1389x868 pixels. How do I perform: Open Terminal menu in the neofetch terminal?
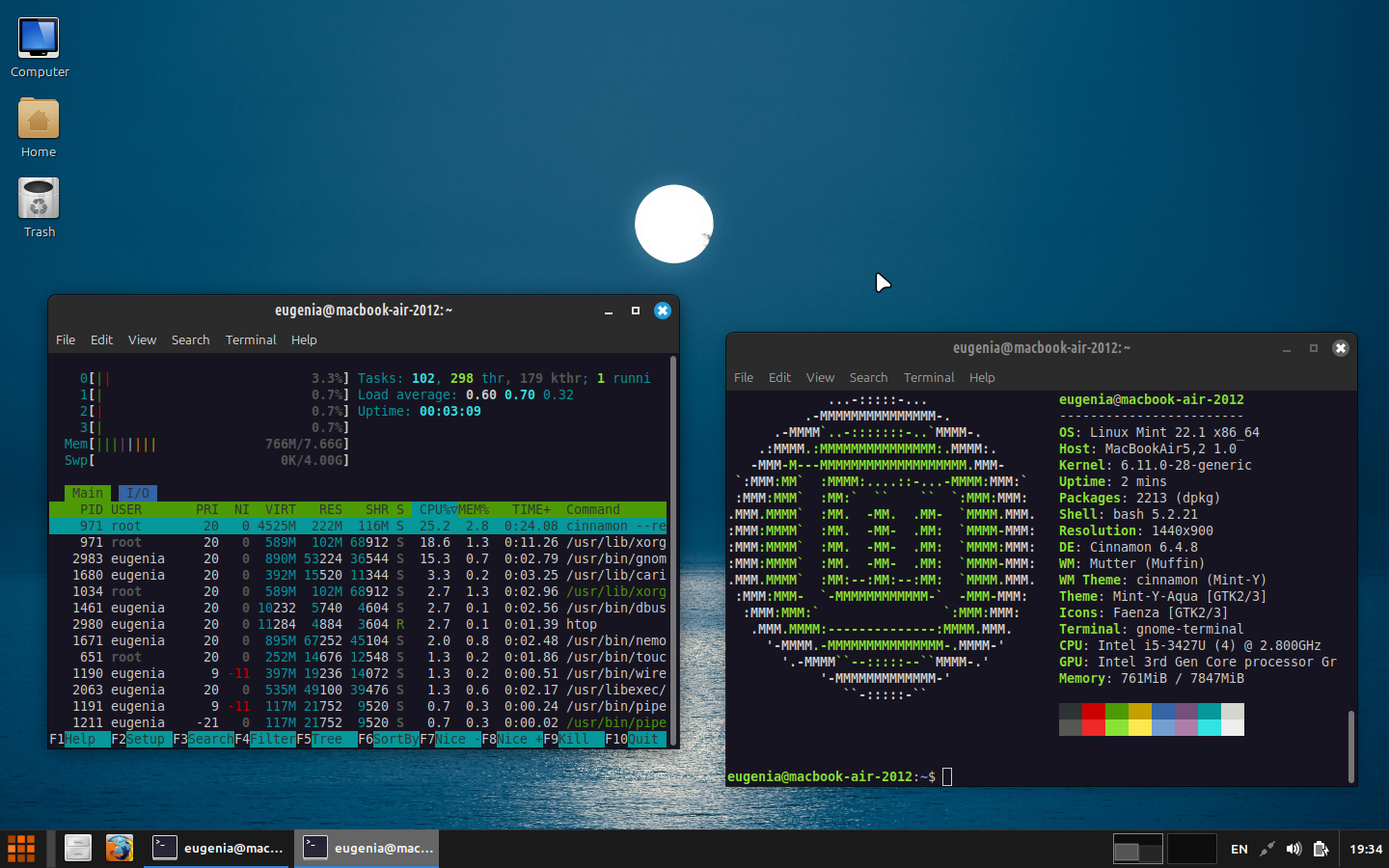click(929, 377)
